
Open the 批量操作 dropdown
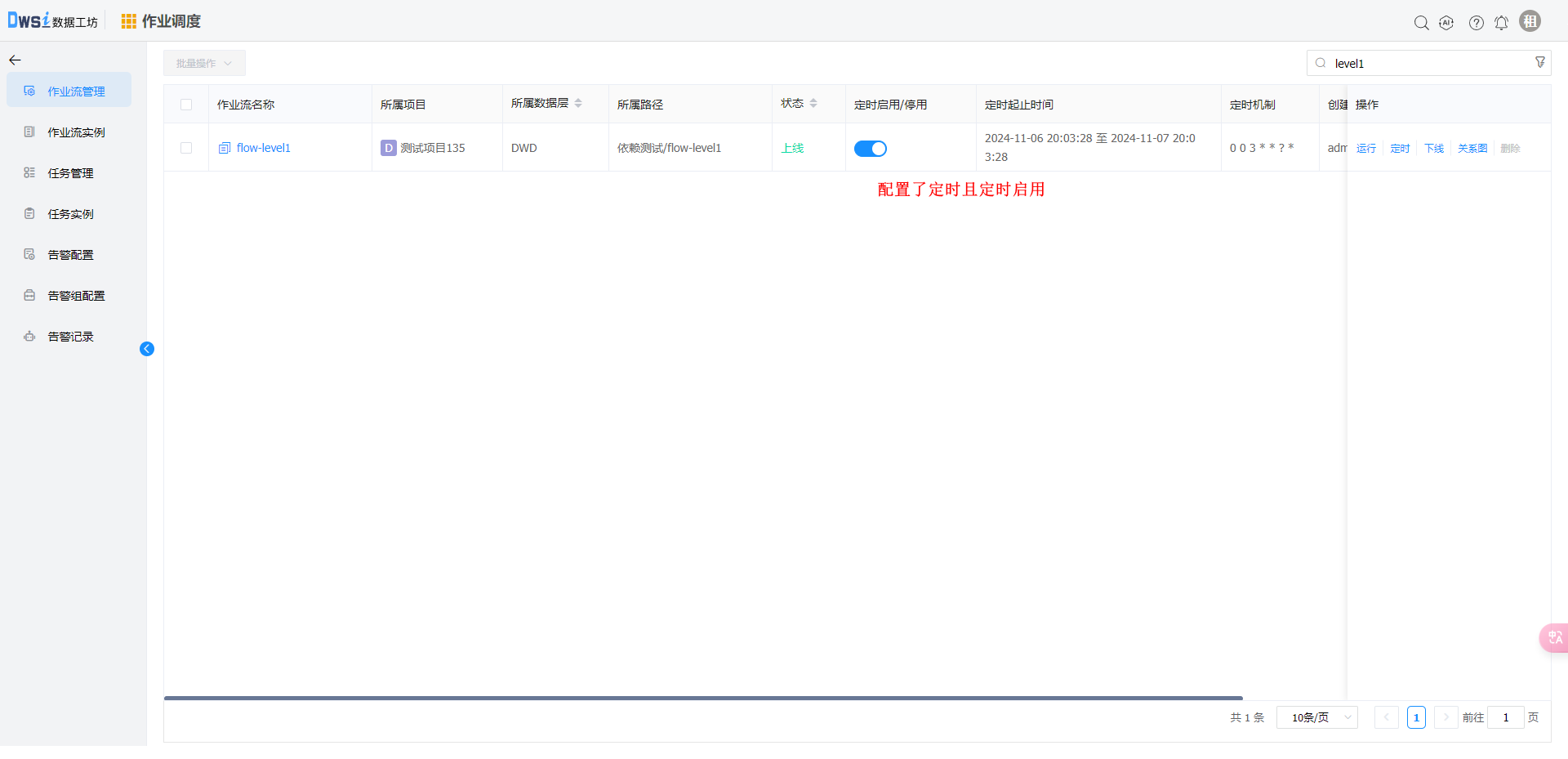tap(204, 63)
